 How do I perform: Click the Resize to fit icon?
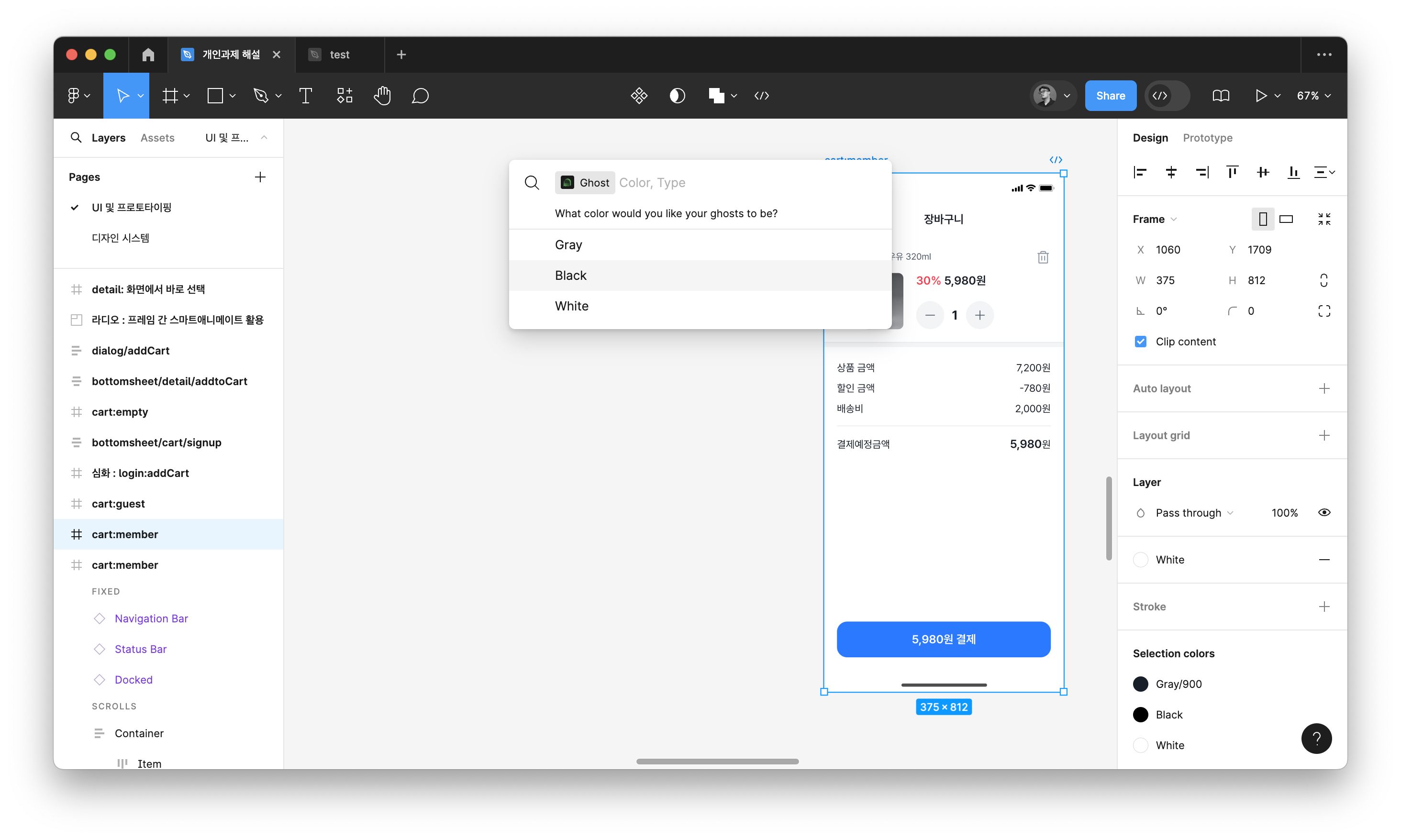[1323, 219]
